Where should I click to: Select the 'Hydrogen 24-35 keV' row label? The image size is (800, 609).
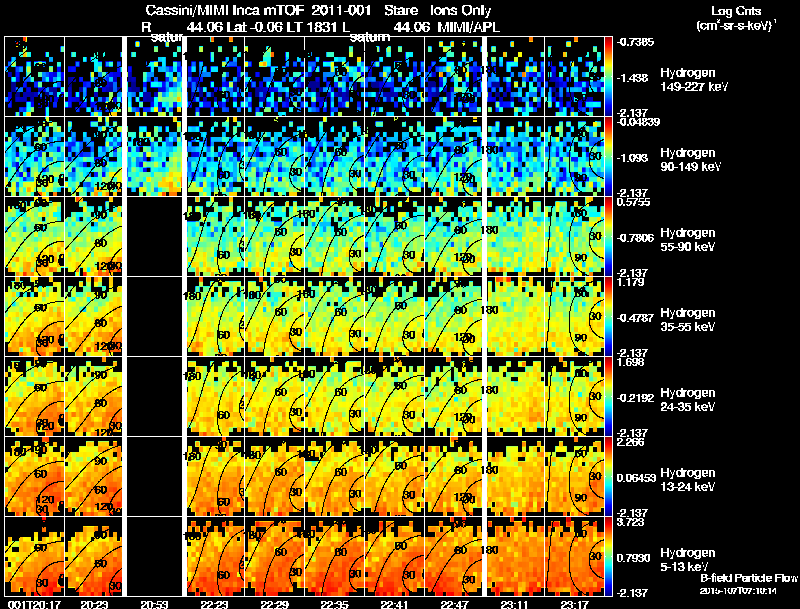coord(688,400)
